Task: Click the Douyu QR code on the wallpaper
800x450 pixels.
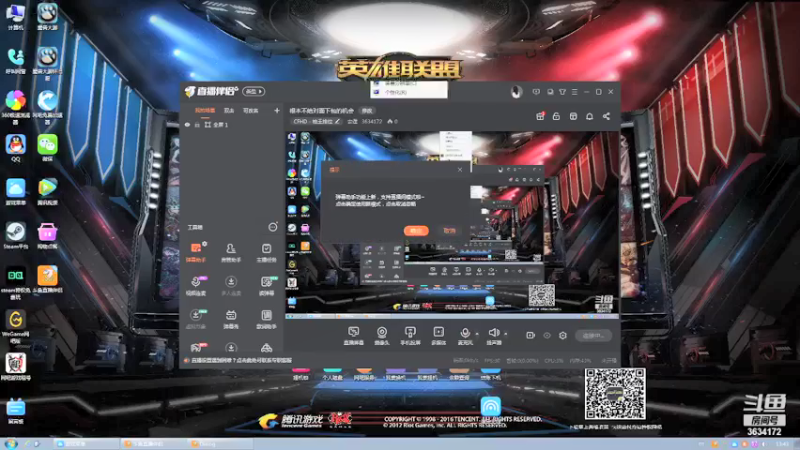Action: (x=615, y=393)
